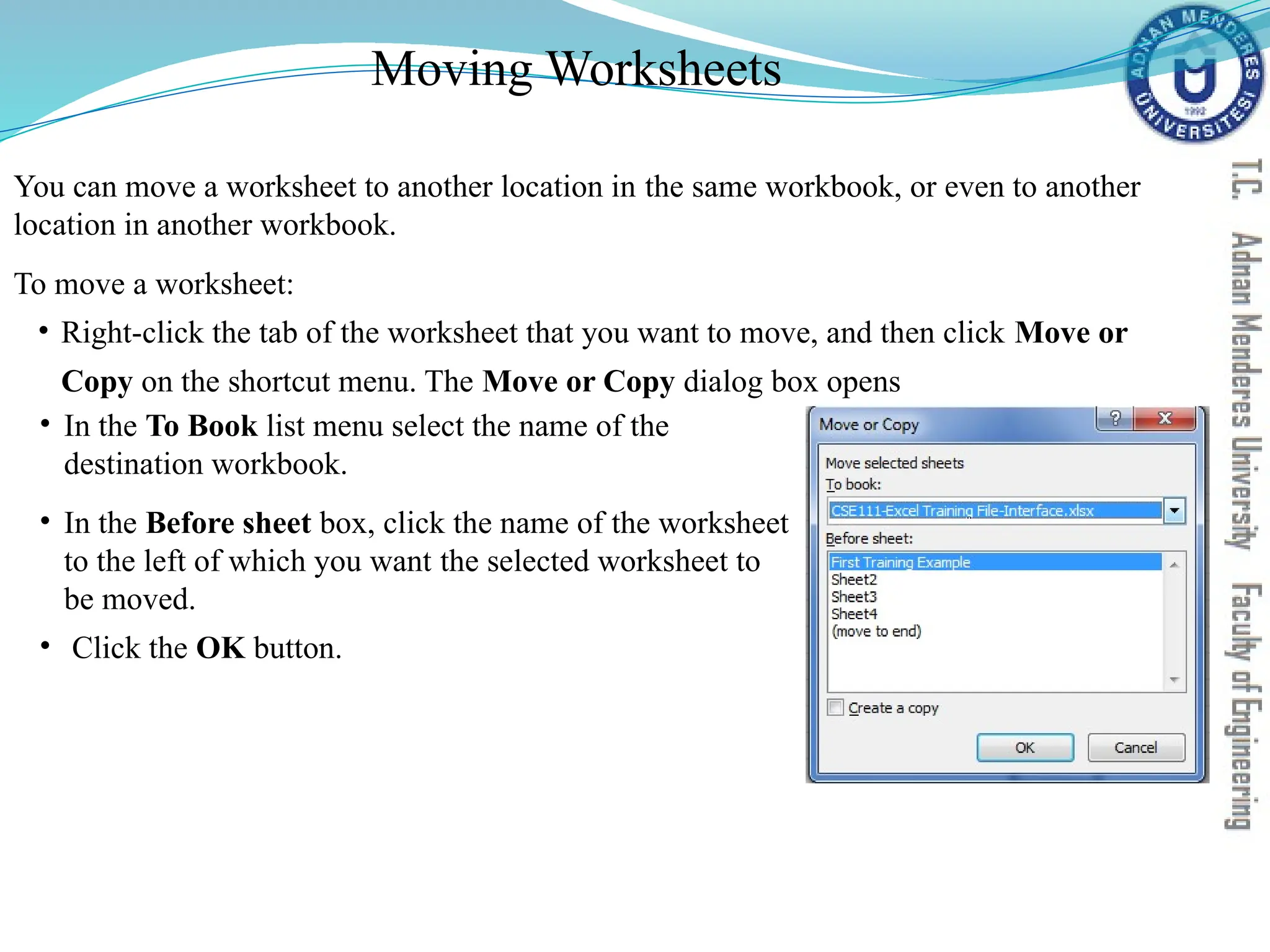This screenshot has height=952, width=1270.
Task: Confirm with the OK button
Action: pyautogui.click(x=1025, y=747)
